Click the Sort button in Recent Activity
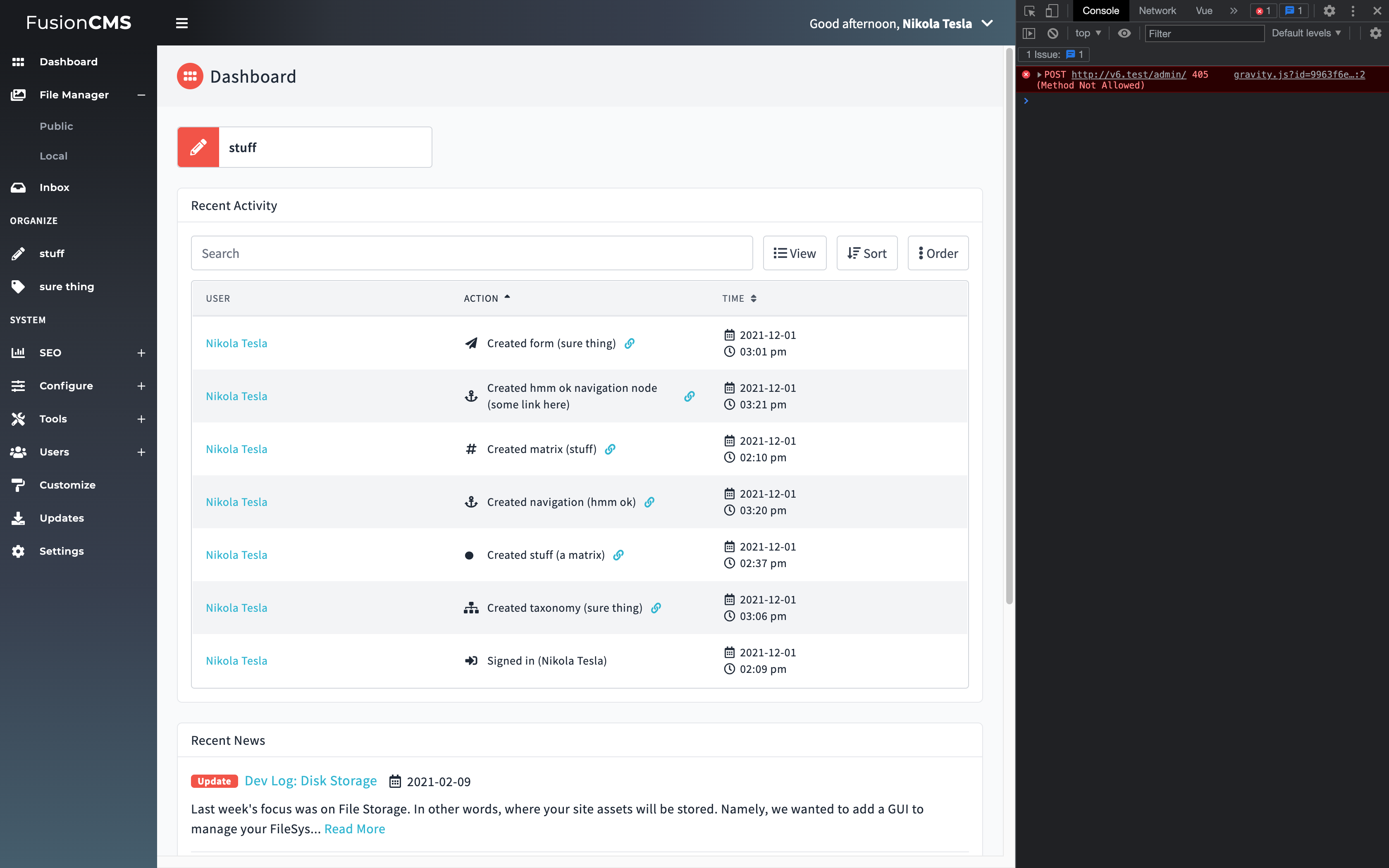Viewport: 1389px width, 868px height. (867, 253)
